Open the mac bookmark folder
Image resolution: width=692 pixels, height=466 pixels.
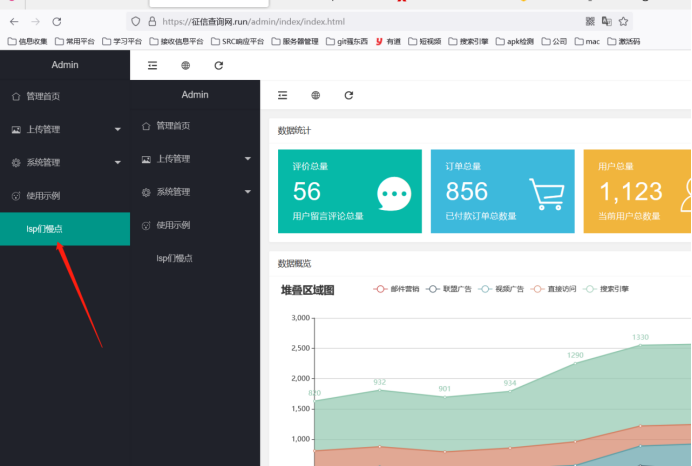tap(587, 41)
